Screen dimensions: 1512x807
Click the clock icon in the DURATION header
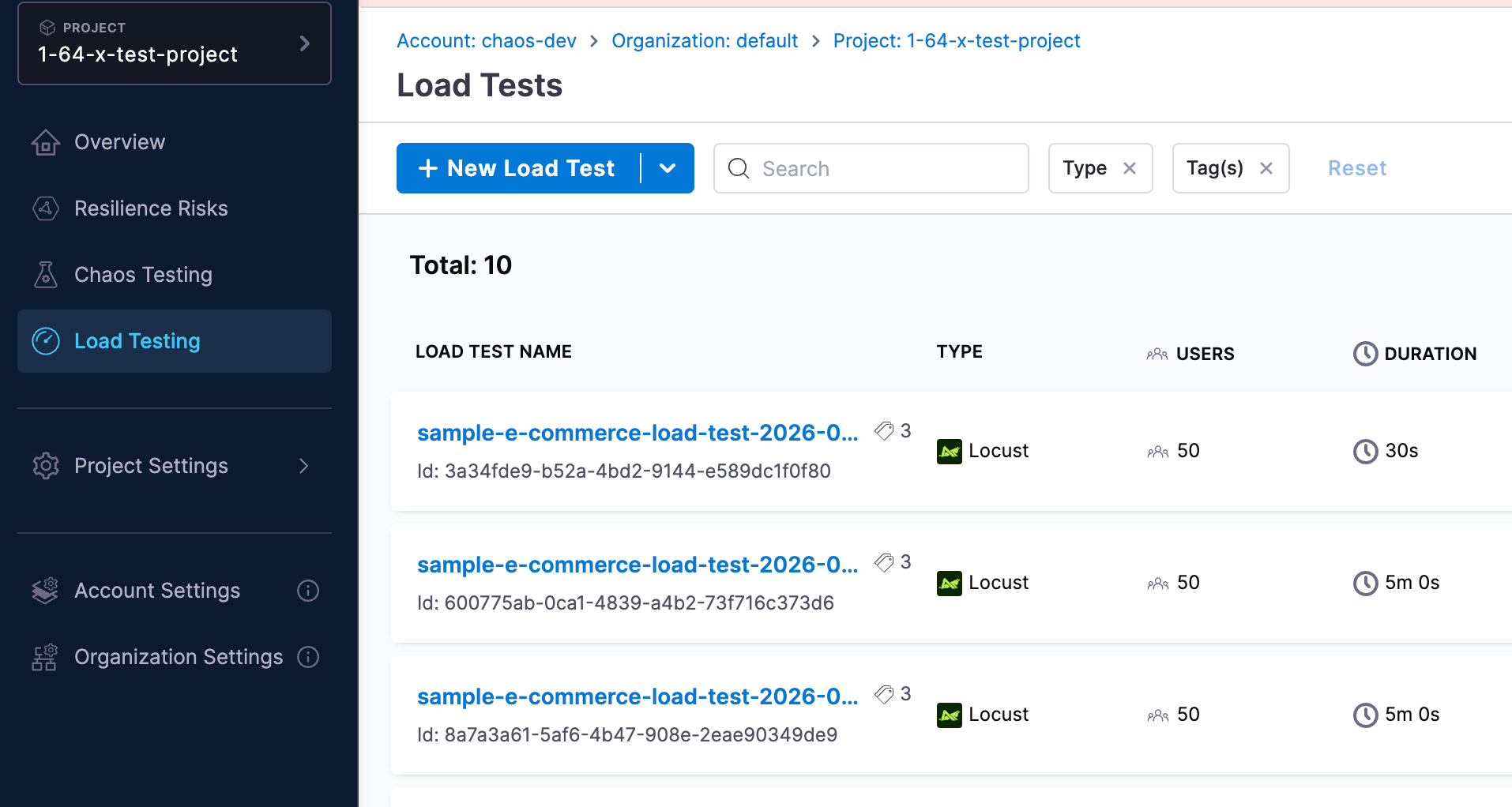tap(1364, 354)
